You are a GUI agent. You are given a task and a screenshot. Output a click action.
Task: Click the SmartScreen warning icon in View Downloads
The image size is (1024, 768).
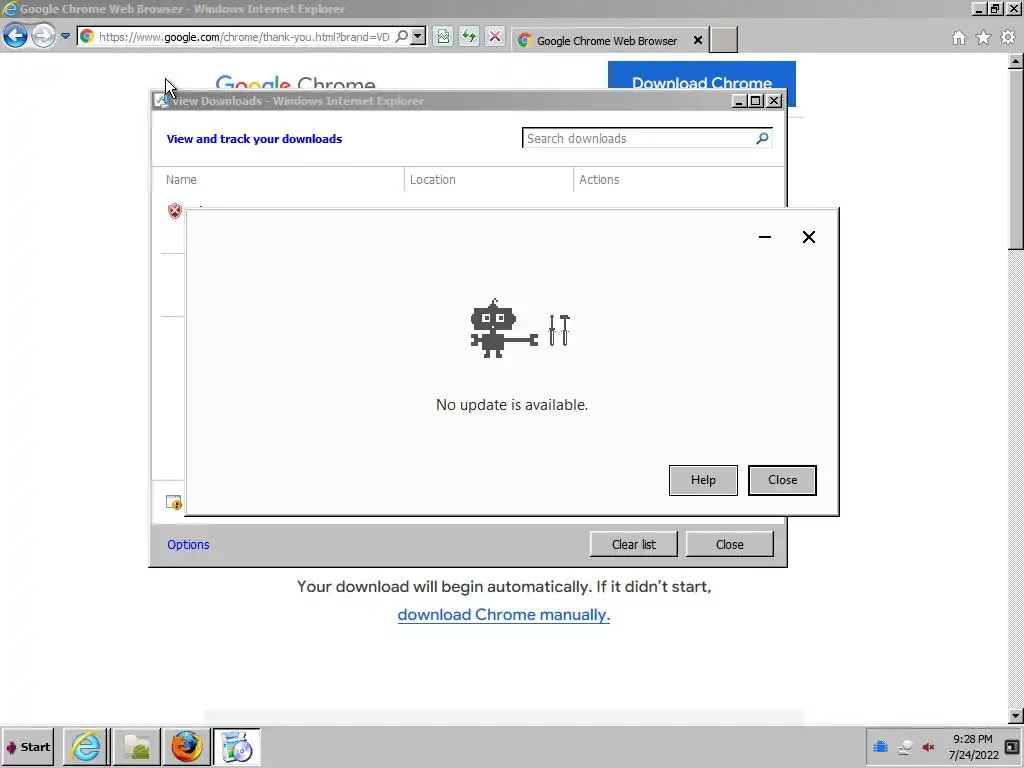click(x=173, y=502)
